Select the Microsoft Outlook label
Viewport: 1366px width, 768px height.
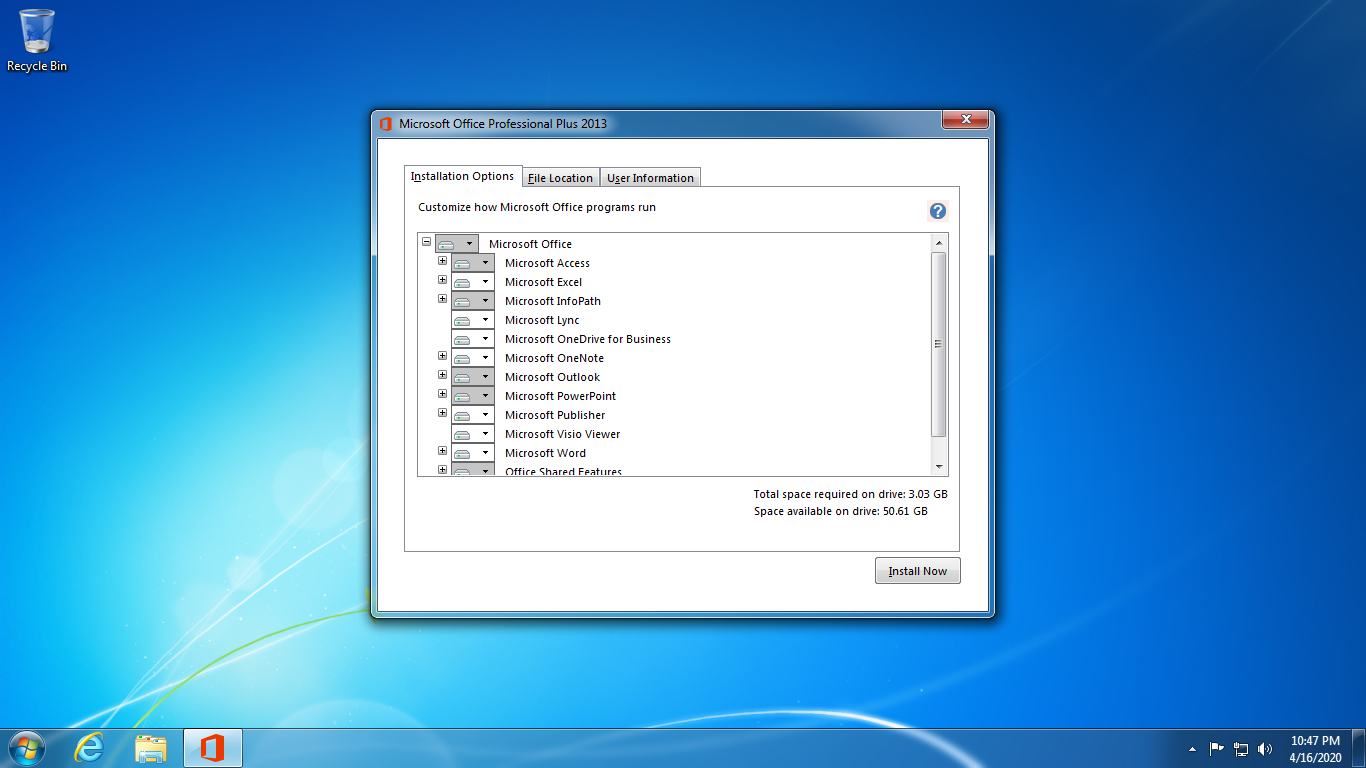point(552,377)
